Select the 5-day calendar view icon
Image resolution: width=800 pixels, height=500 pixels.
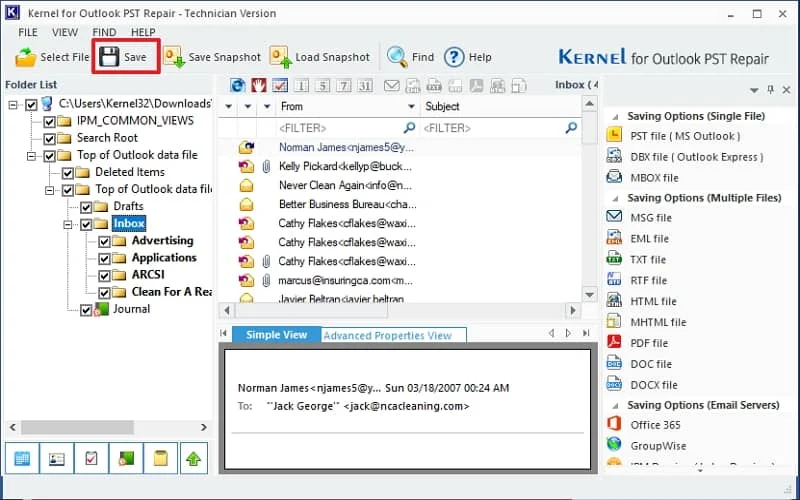pos(322,85)
